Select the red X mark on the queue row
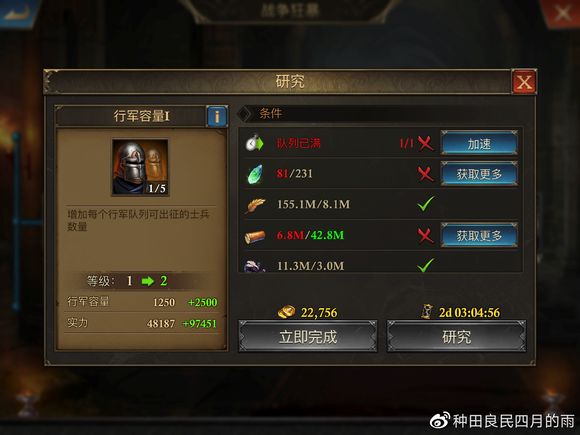The image size is (580, 435). [x=426, y=143]
